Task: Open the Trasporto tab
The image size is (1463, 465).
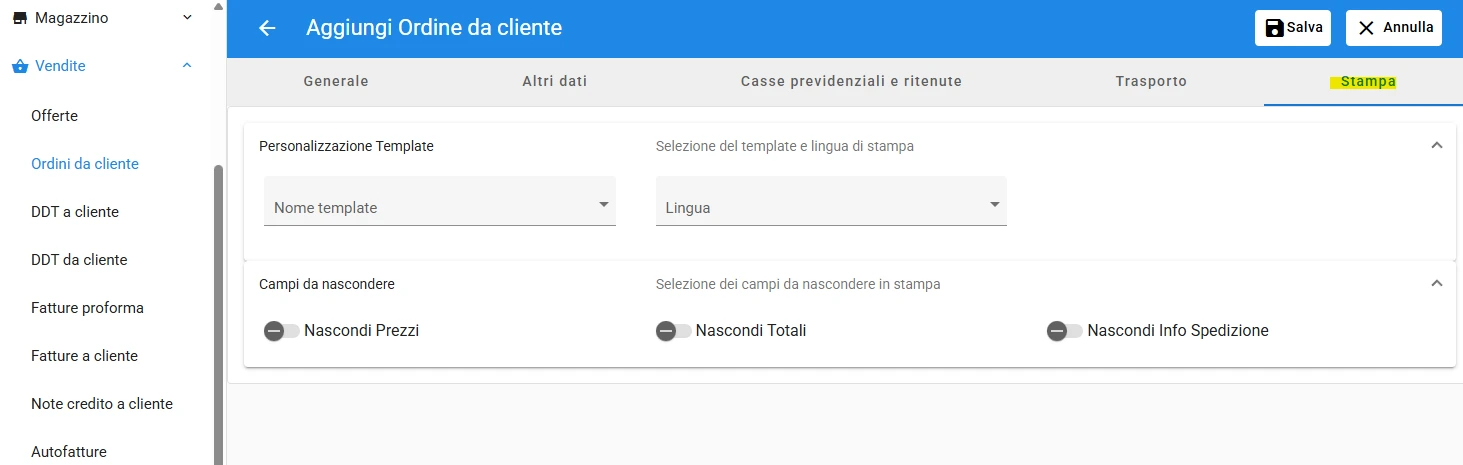Action: click(x=1151, y=81)
